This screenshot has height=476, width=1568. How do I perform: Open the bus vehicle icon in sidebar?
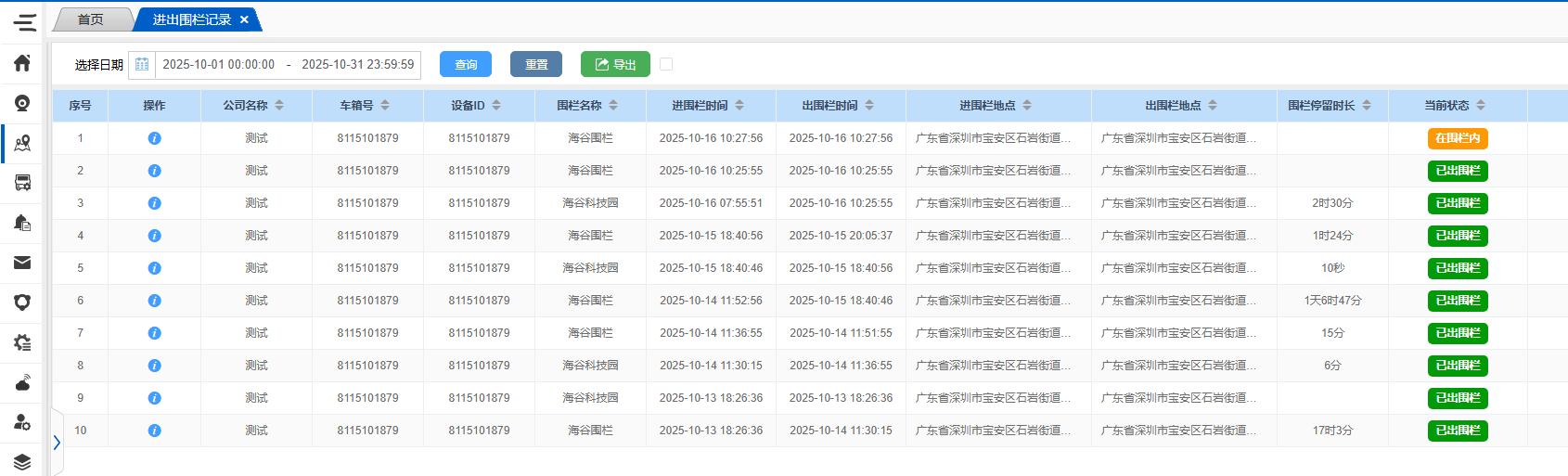tap(22, 183)
